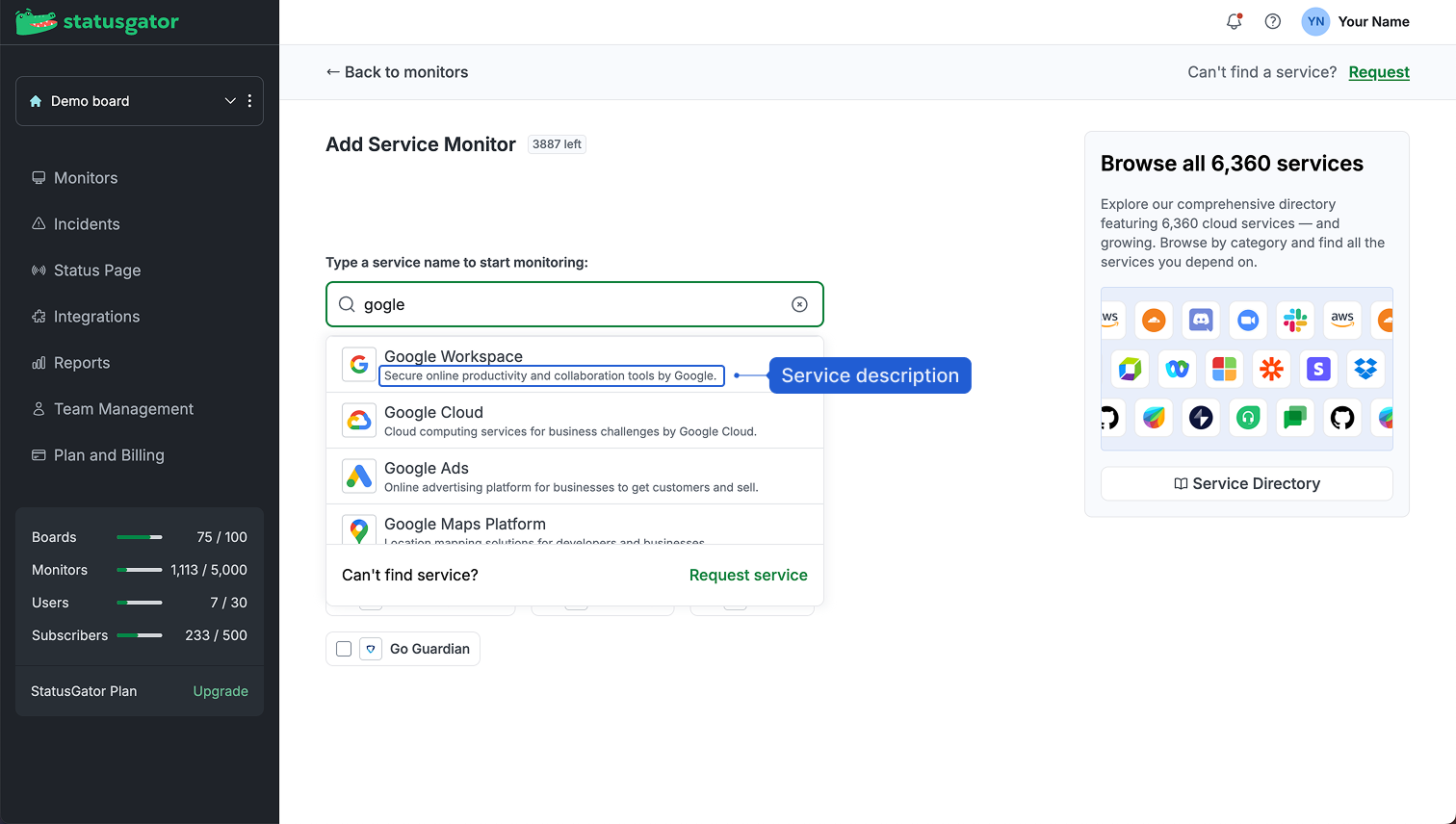Click the Dropbox icon
1456x824 pixels.
click(x=1365, y=368)
